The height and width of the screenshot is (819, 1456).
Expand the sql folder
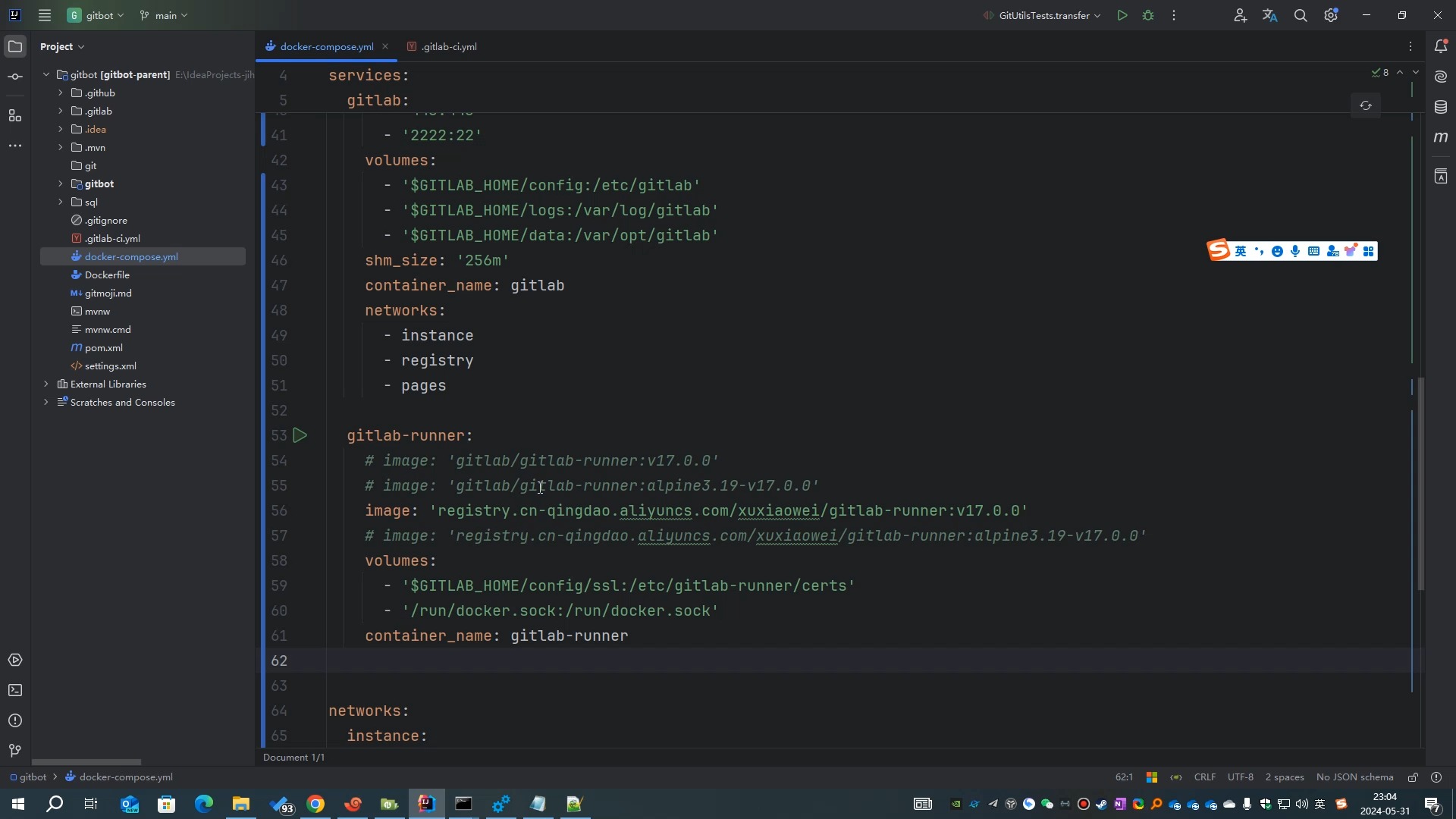(61, 202)
